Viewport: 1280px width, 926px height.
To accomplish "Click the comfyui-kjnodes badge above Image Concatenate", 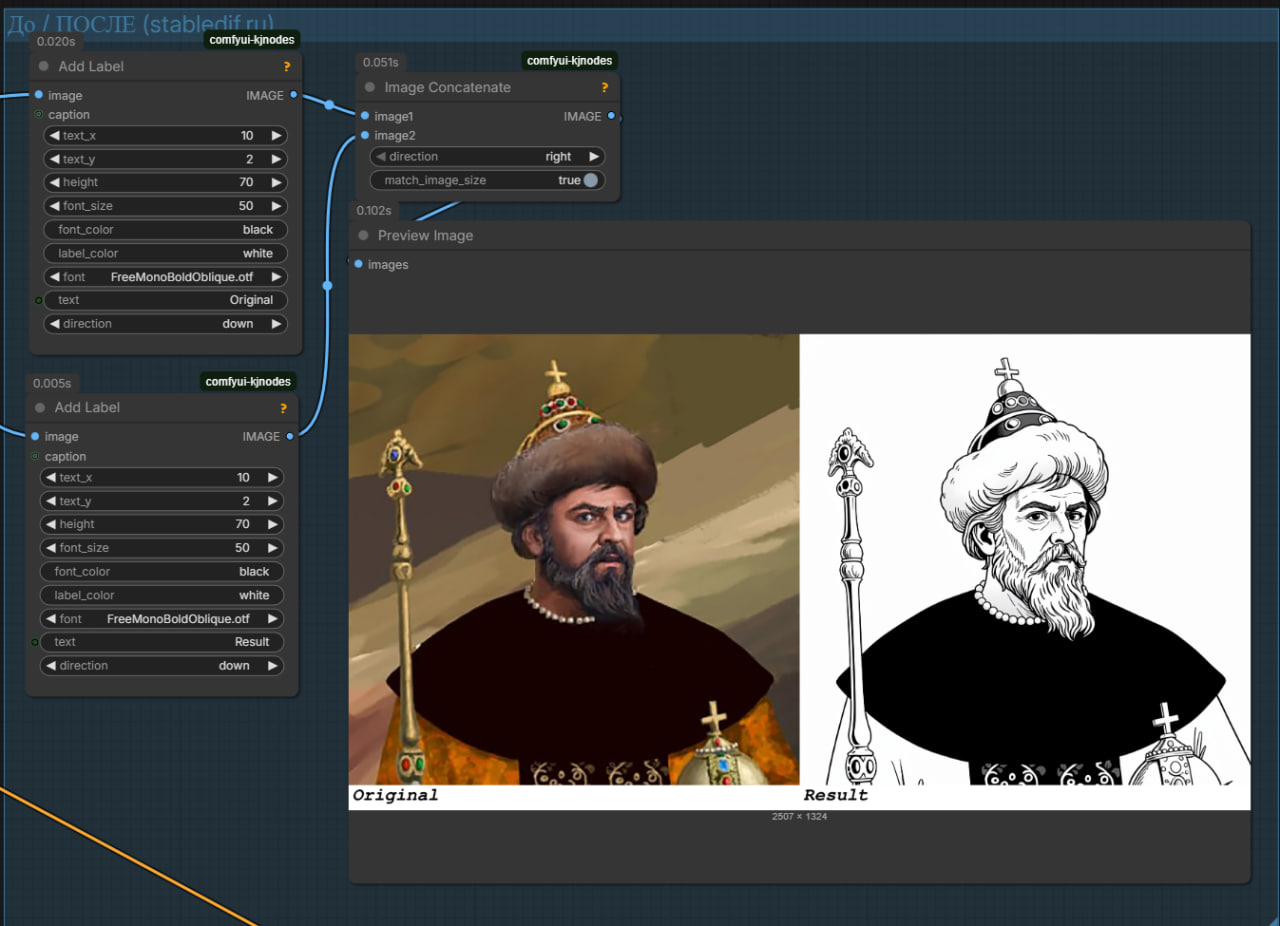I will pos(569,61).
